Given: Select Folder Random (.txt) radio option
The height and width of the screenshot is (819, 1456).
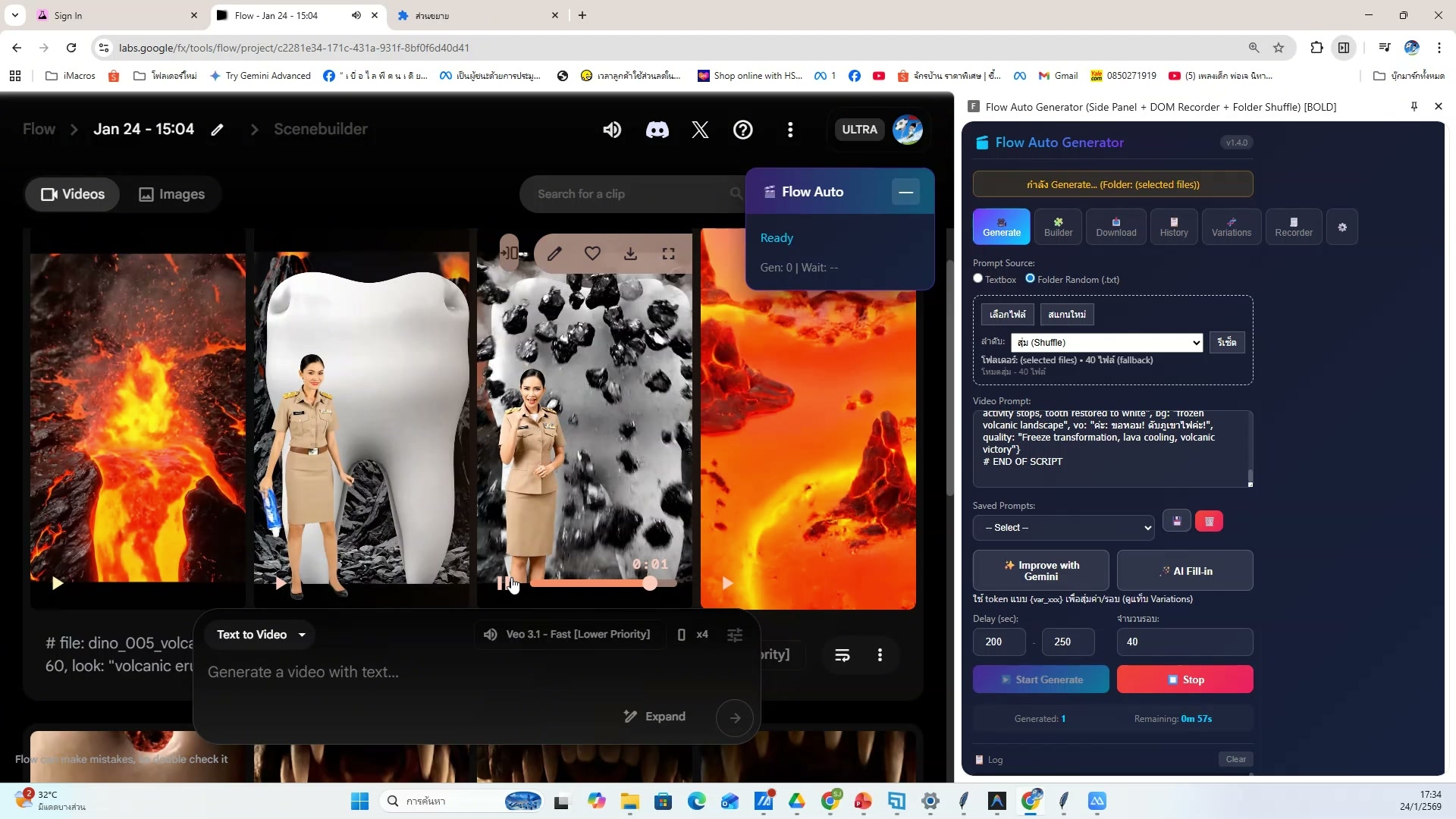Looking at the screenshot, I should click(x=1030, y=278).
